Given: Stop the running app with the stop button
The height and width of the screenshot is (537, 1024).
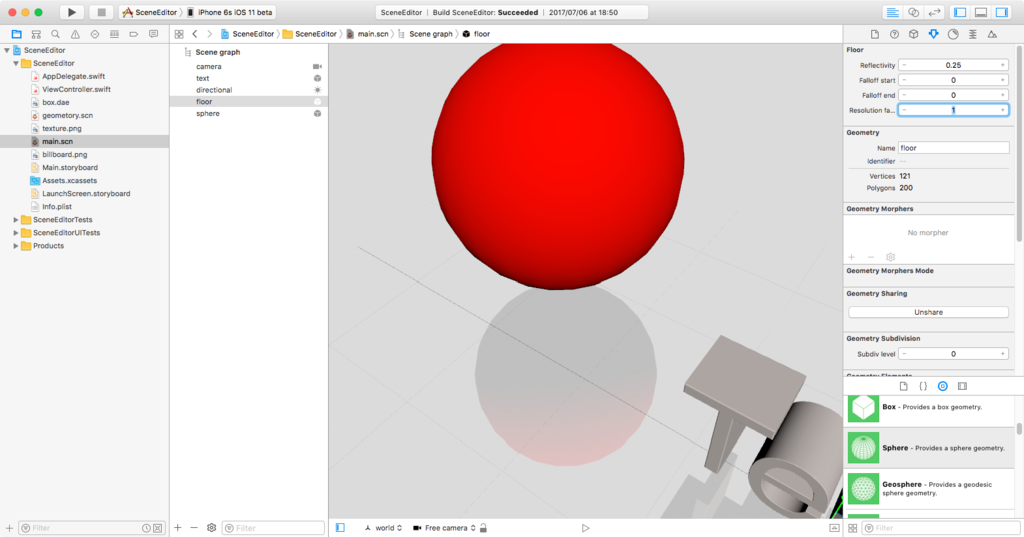Looking at the screenshot, I should (x=101, y=12).
